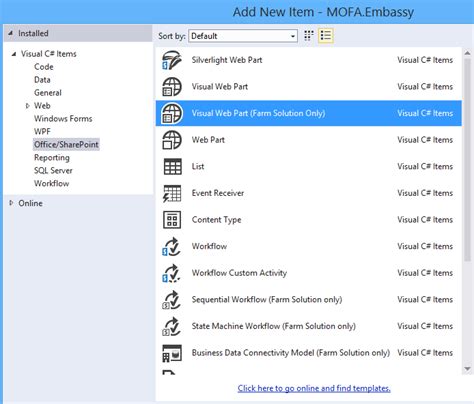Open online templates link
Image resolution: width=474 pixels, height=404 pixels.
coord(314,388)
